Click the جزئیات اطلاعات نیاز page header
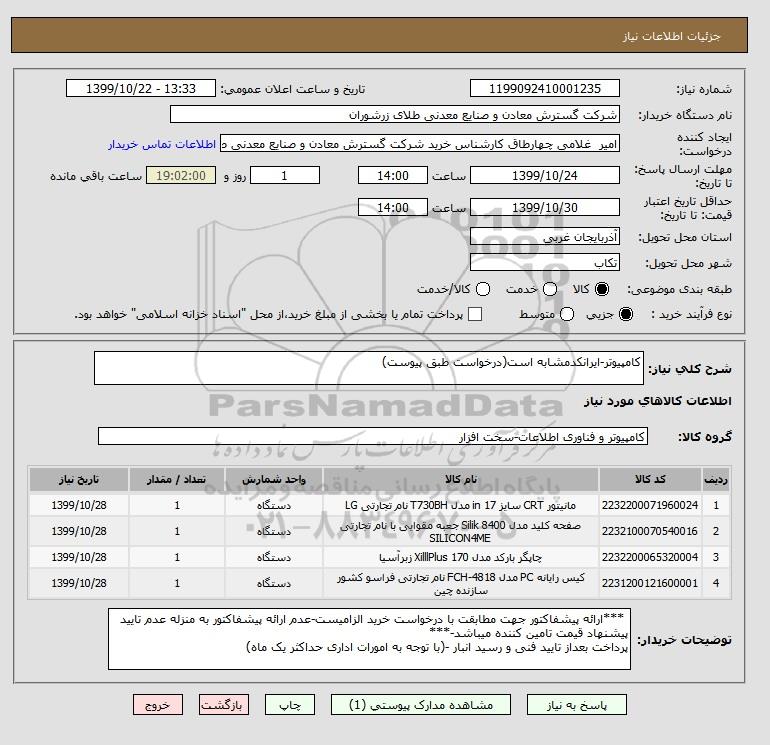Screen dimensions: 770x745 (671, 36)
